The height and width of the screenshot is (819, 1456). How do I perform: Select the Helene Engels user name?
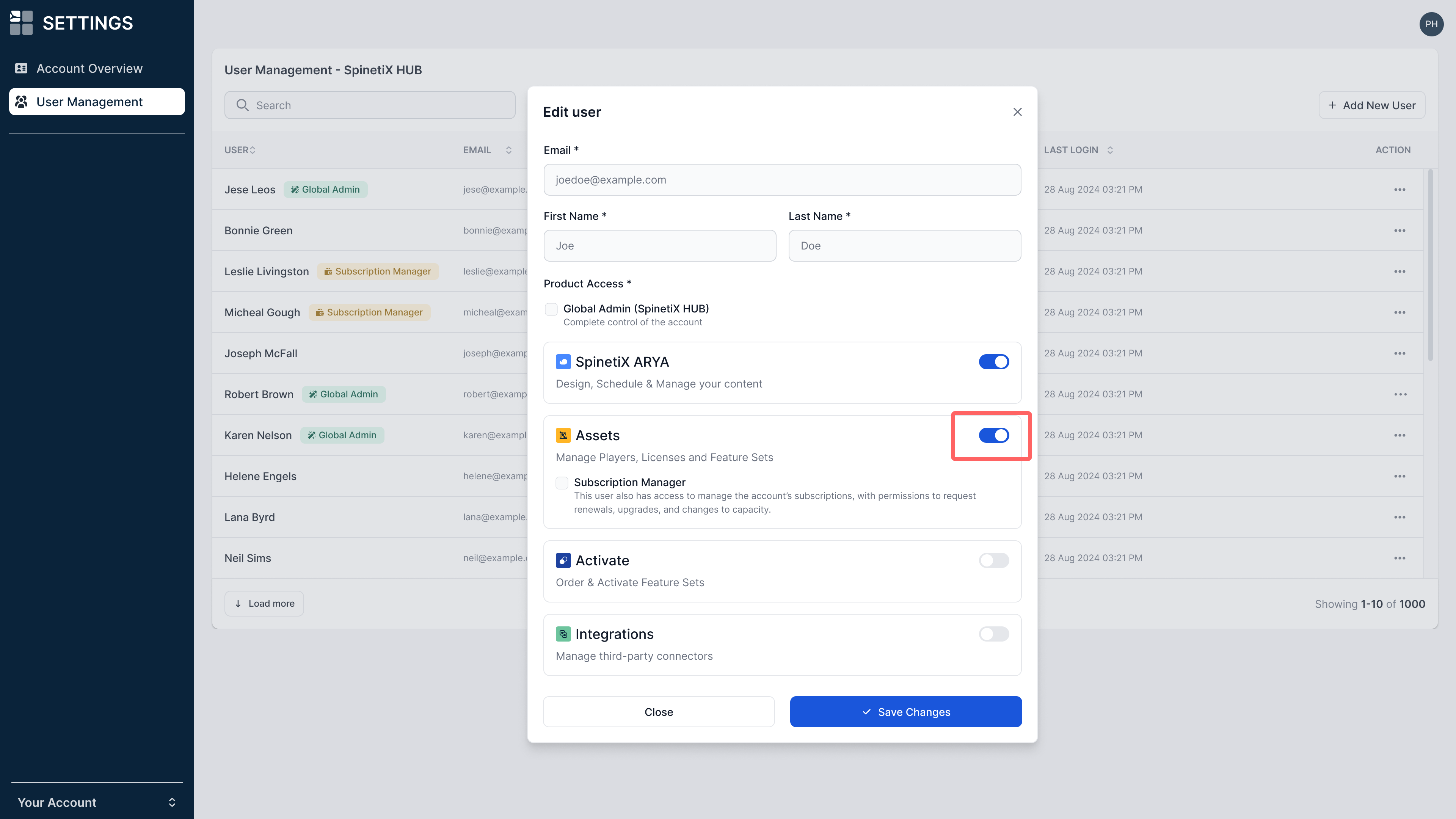(x=260, y=477)
